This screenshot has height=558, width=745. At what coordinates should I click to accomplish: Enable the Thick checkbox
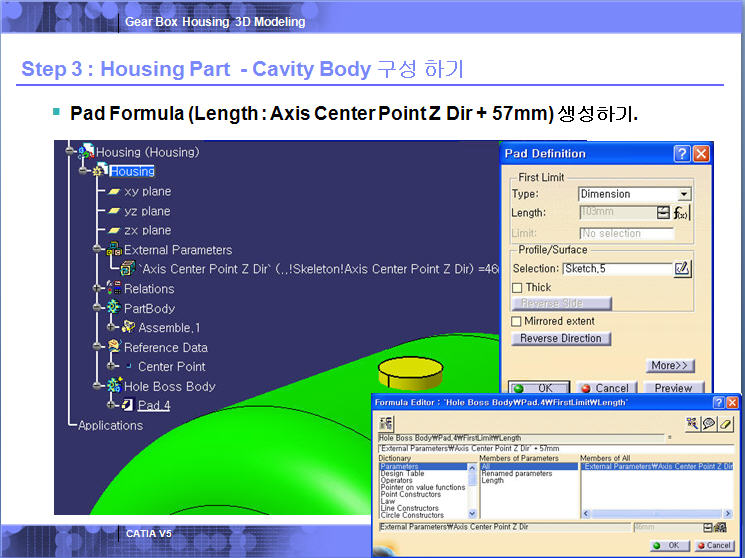click(516, 287)
